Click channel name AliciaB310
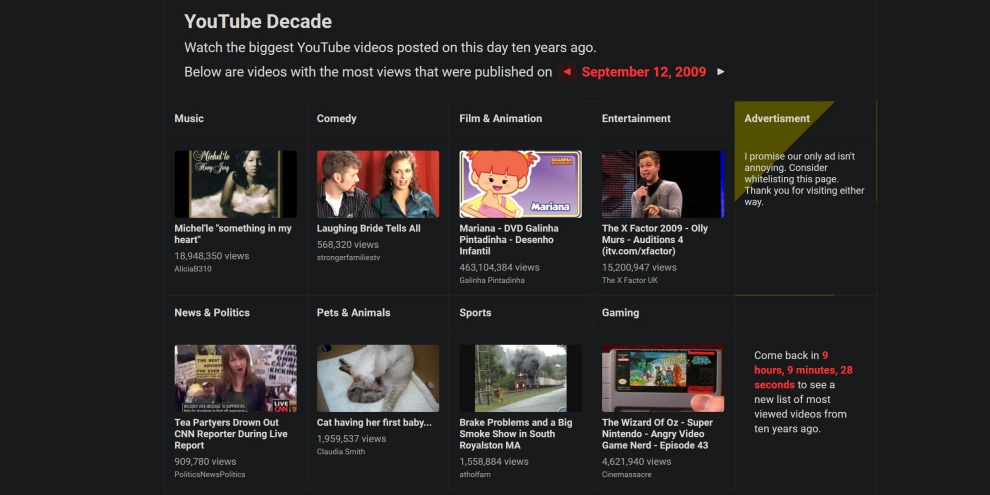Viewport: 990px width, 495px height. tap(193, 269)
